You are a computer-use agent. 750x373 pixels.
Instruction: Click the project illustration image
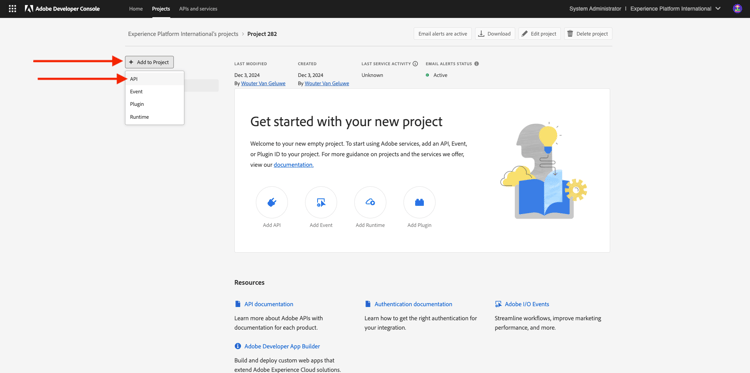click(543, 171)
